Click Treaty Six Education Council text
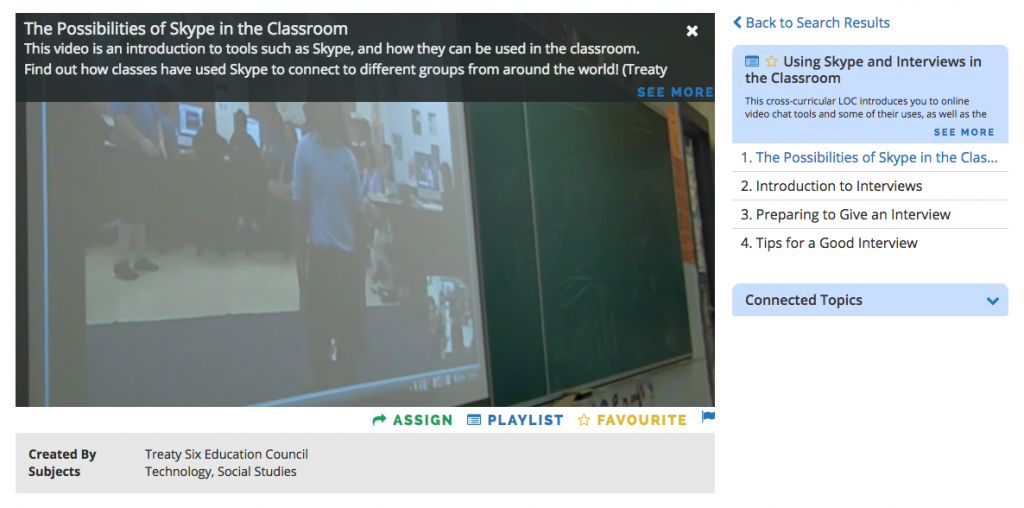1024x508 pixels. (x=226, y=454)
